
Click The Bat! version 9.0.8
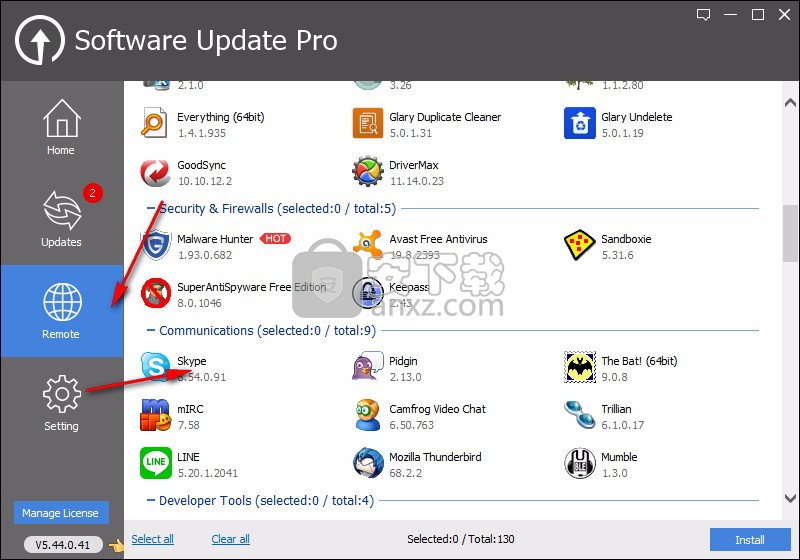coord(614,377)
